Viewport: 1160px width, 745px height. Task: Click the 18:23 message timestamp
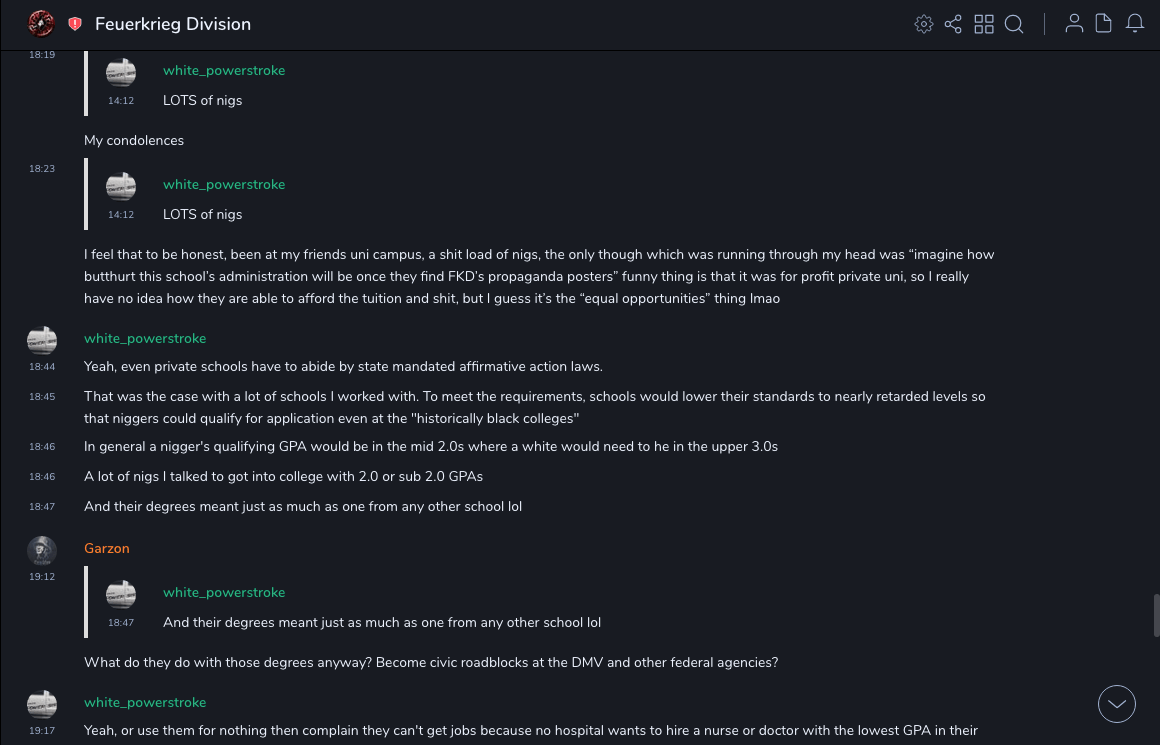pyautogui.click(x=42, y=169)
